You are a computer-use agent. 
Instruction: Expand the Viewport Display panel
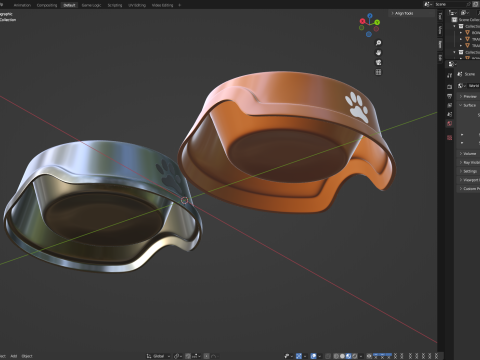[x=468, y=180]
